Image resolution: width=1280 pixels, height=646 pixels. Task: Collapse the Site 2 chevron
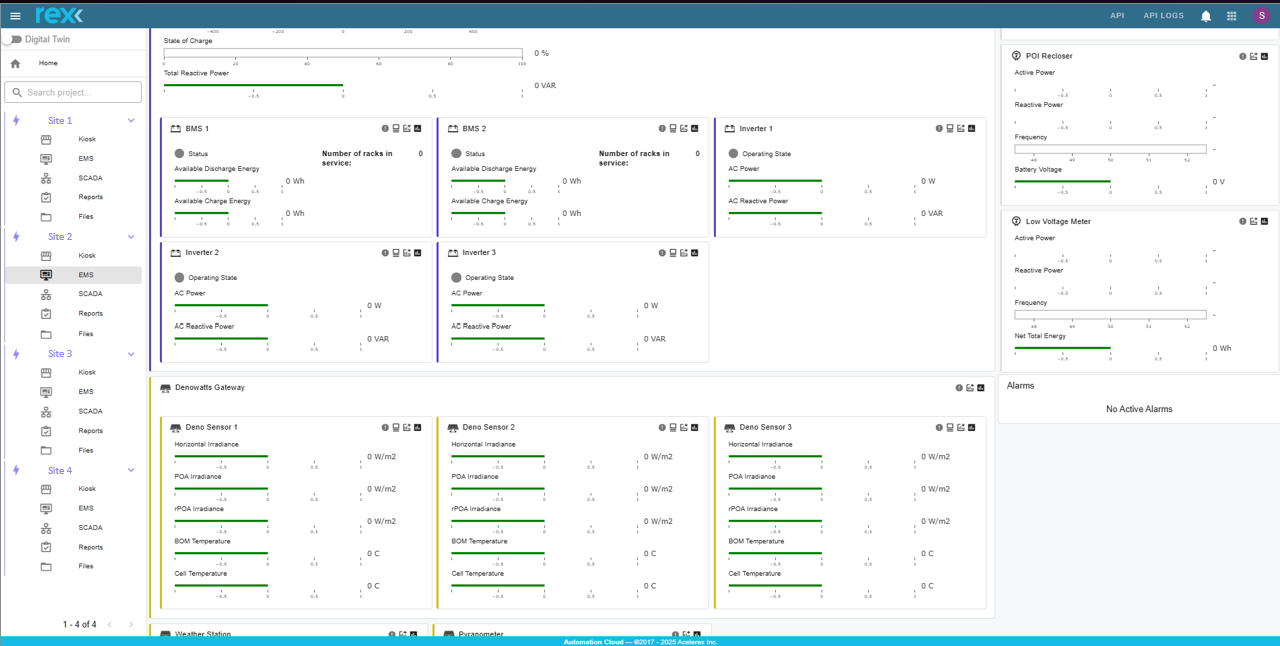coord(131,237)
